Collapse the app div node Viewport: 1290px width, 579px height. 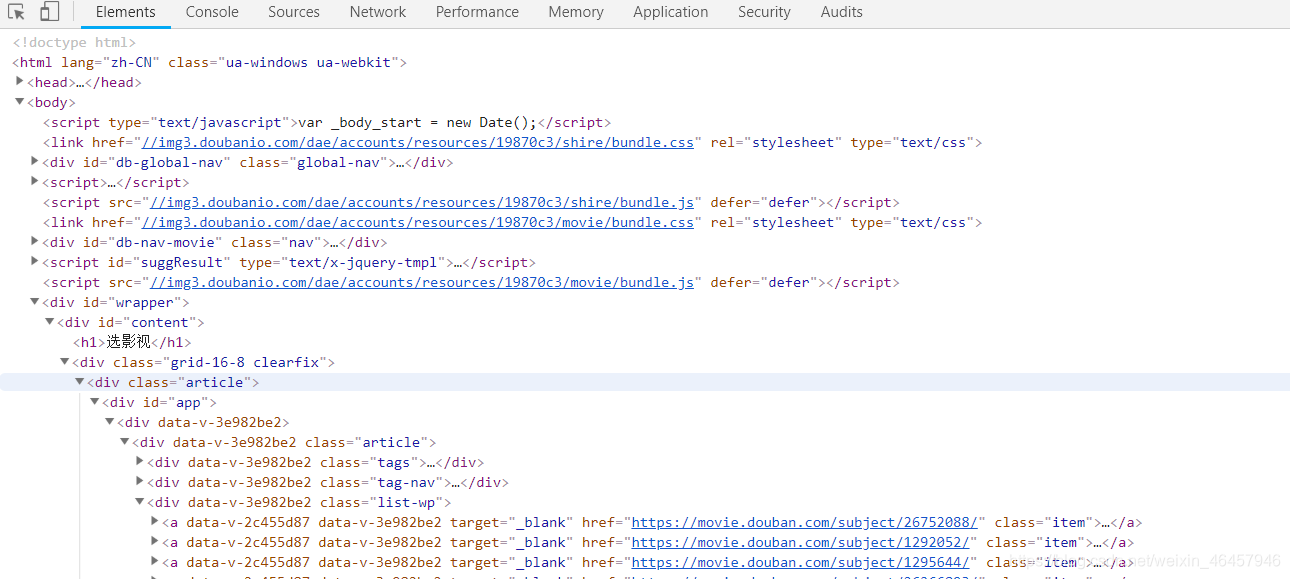point(95,402)
